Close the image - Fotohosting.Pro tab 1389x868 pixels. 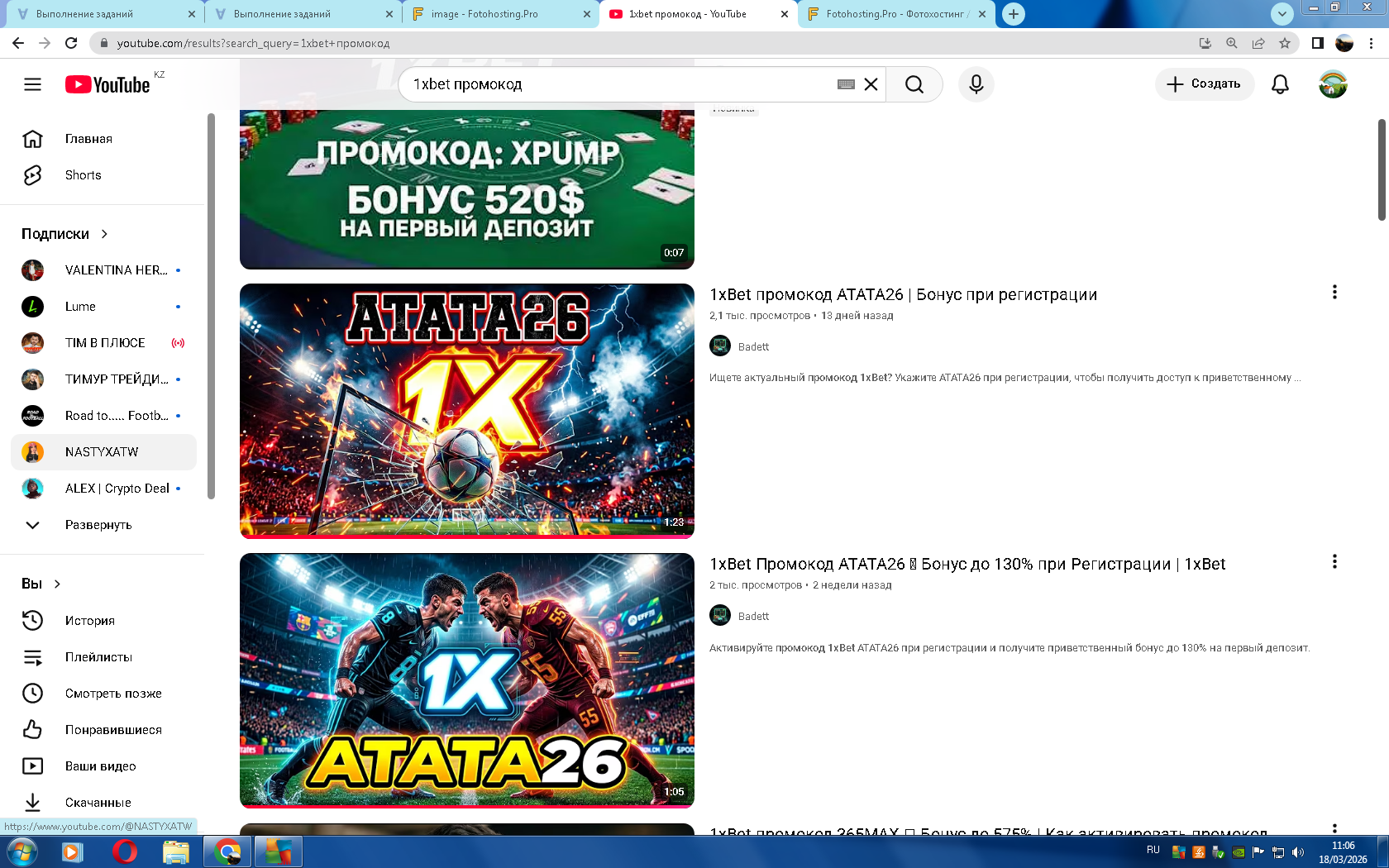tap(587, 14)
